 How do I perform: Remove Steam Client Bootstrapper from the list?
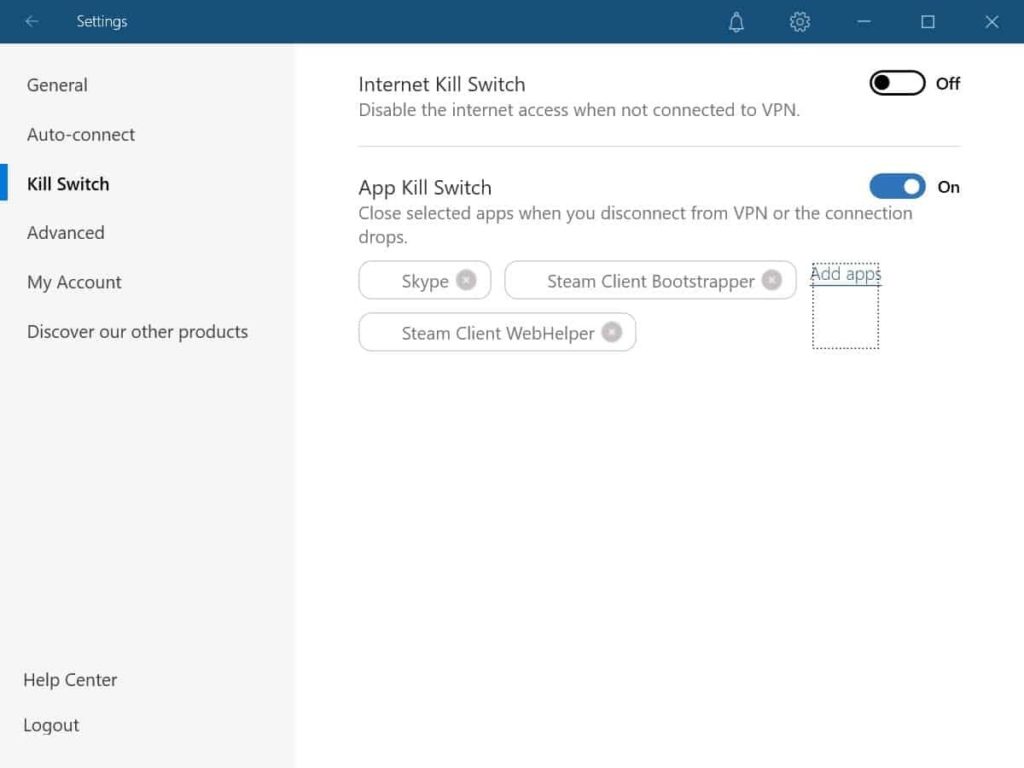771,280
